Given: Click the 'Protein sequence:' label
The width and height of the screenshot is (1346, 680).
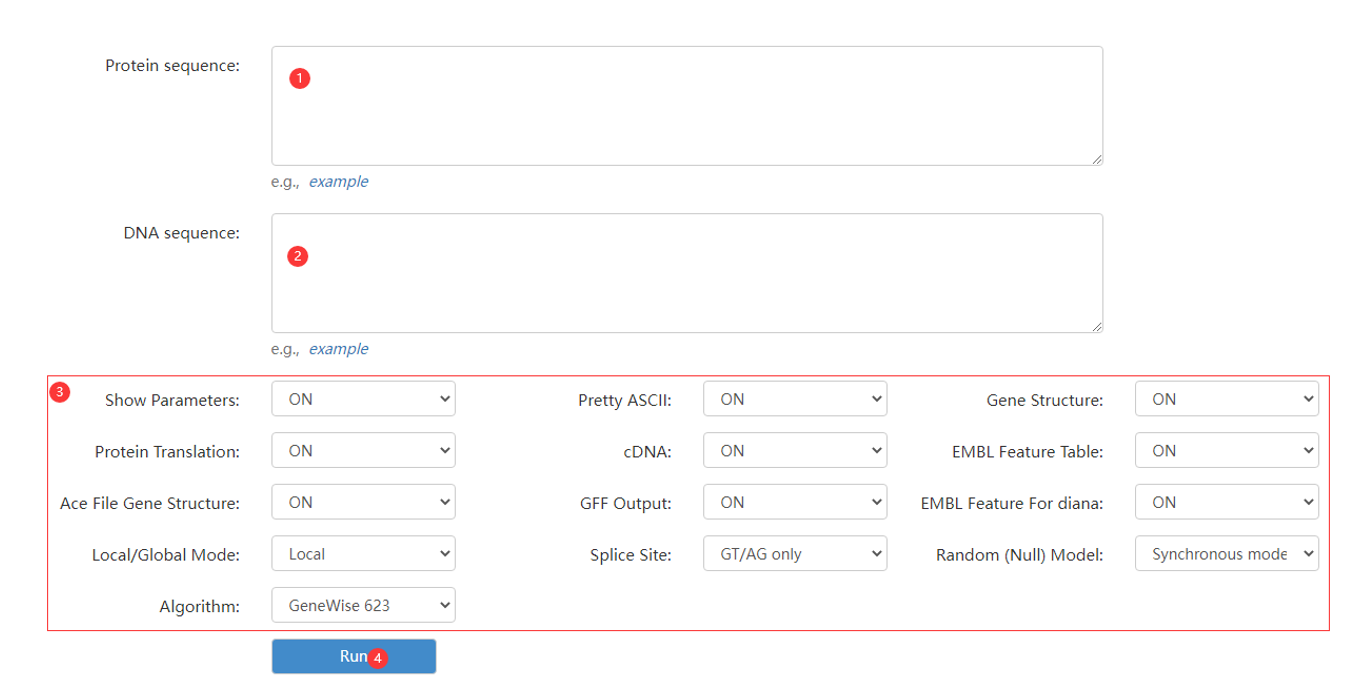Looking at the screenshot, I should tap(173, 66).
